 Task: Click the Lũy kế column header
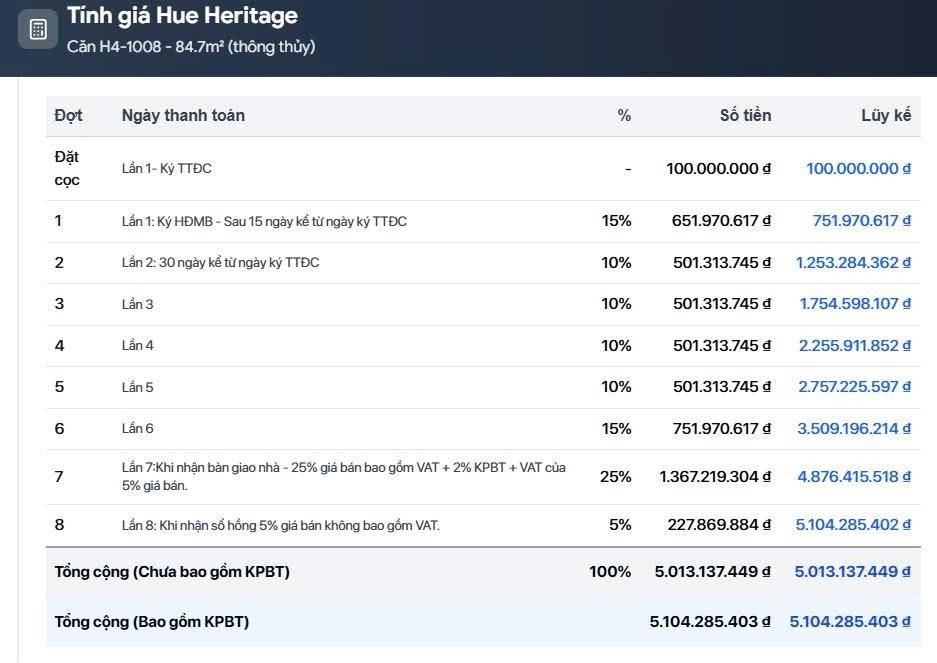click(886, 115)
